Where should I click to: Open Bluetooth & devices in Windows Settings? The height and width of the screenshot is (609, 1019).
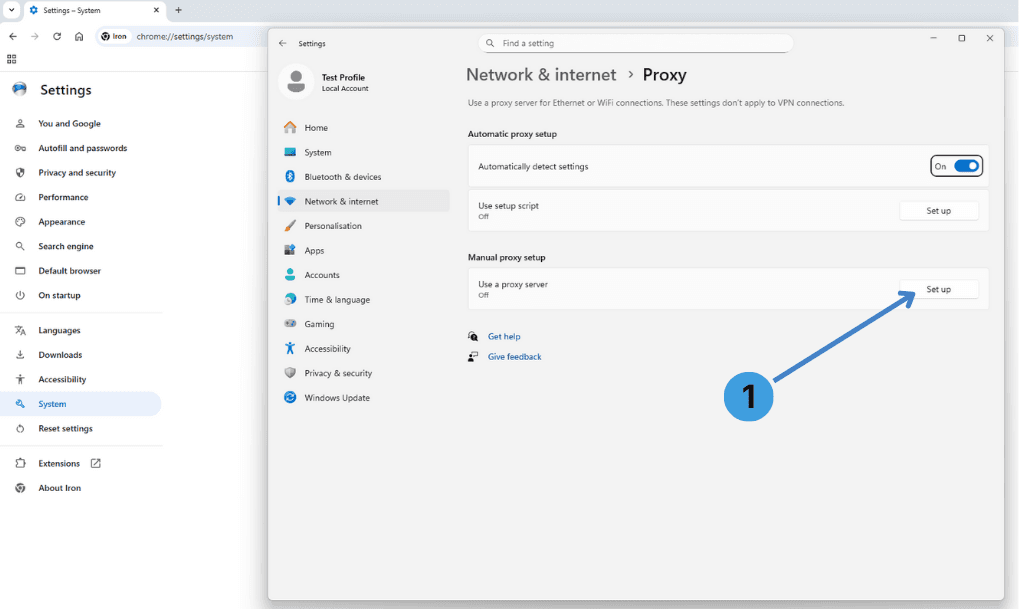363,177
